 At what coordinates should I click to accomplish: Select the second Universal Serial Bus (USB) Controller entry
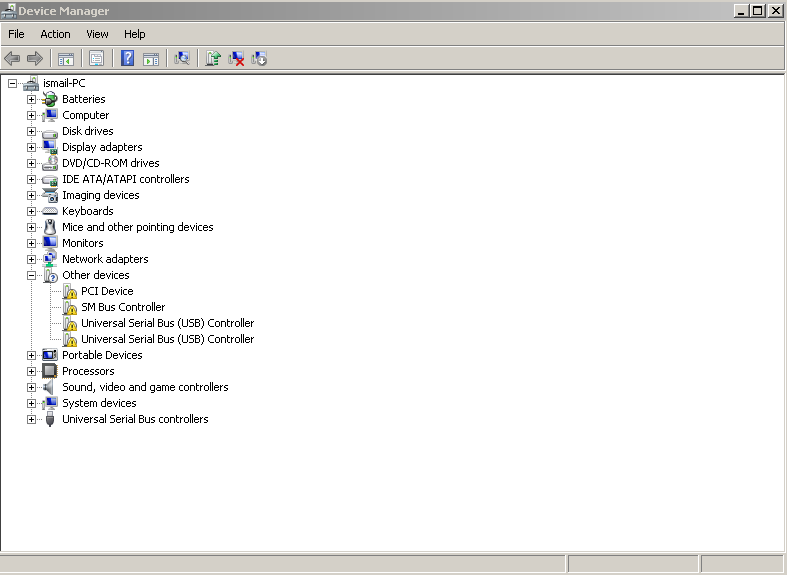click(x=168, y=339)
